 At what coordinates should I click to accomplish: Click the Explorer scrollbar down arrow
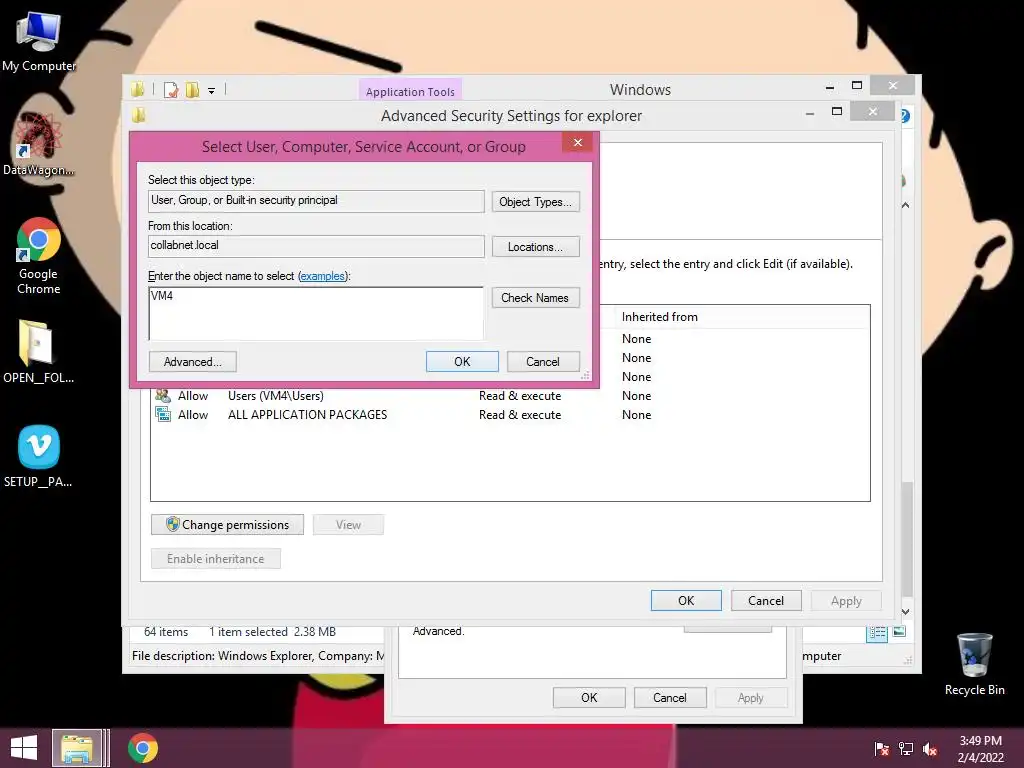(x=906, y=611)
